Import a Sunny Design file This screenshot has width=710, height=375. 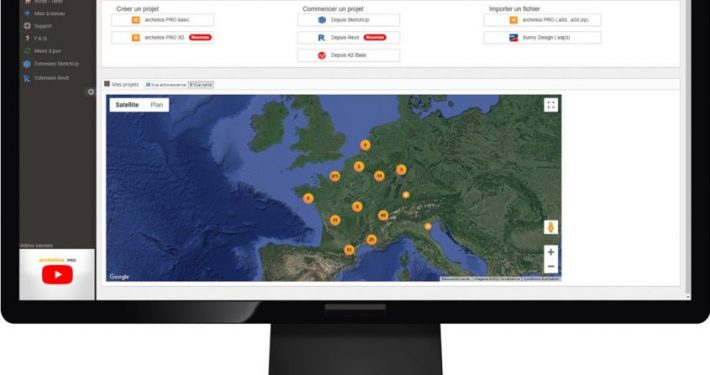point(542,38)
